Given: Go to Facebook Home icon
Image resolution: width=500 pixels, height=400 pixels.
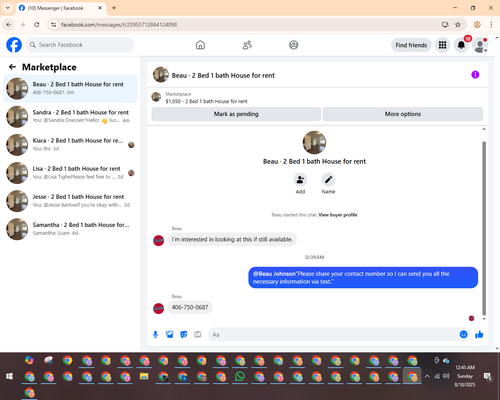Looking at the screenshot, I should pyautogui.click(x=200, y=45).
